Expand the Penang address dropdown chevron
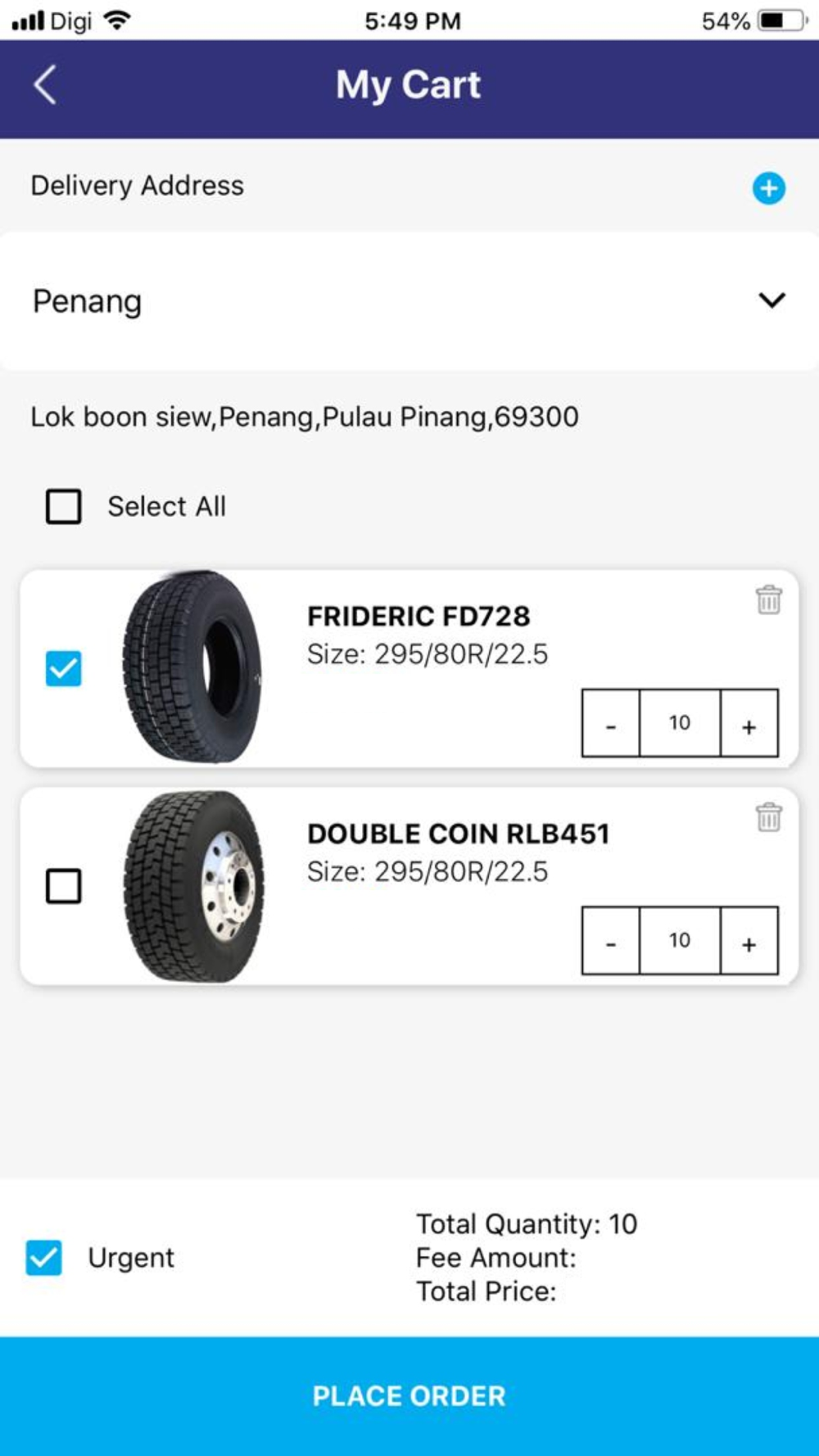This screenshot has height=1456, width=819. click(771, 301)
